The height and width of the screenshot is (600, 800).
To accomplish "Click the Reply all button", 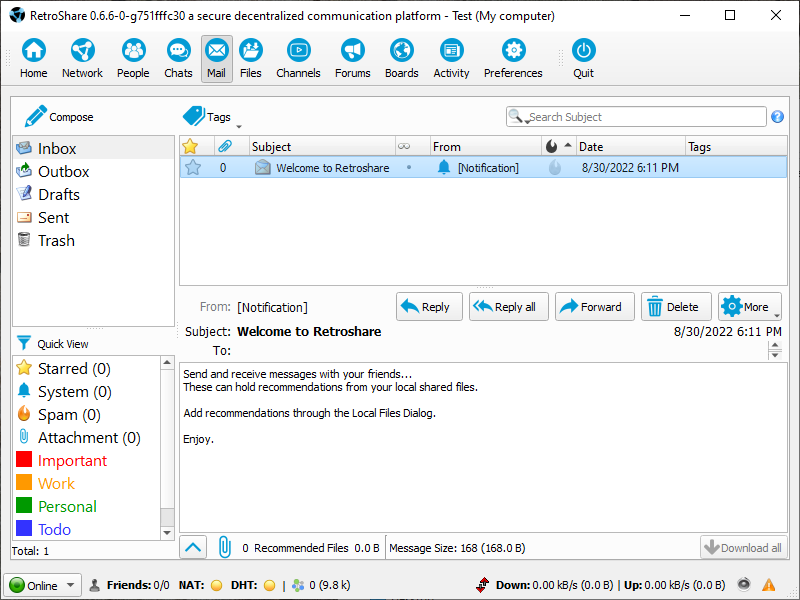I will pyautogui.click(x=508, y=307).
